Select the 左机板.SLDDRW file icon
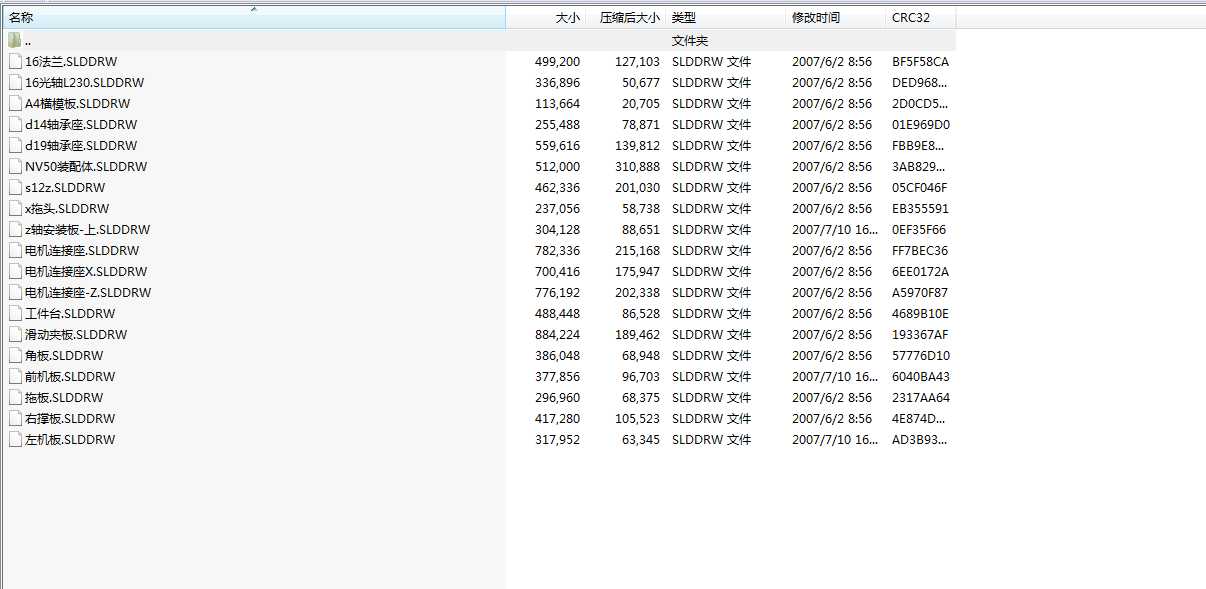Image resolution: width=1206 pixels, height=589 pixels. [15, 439]
